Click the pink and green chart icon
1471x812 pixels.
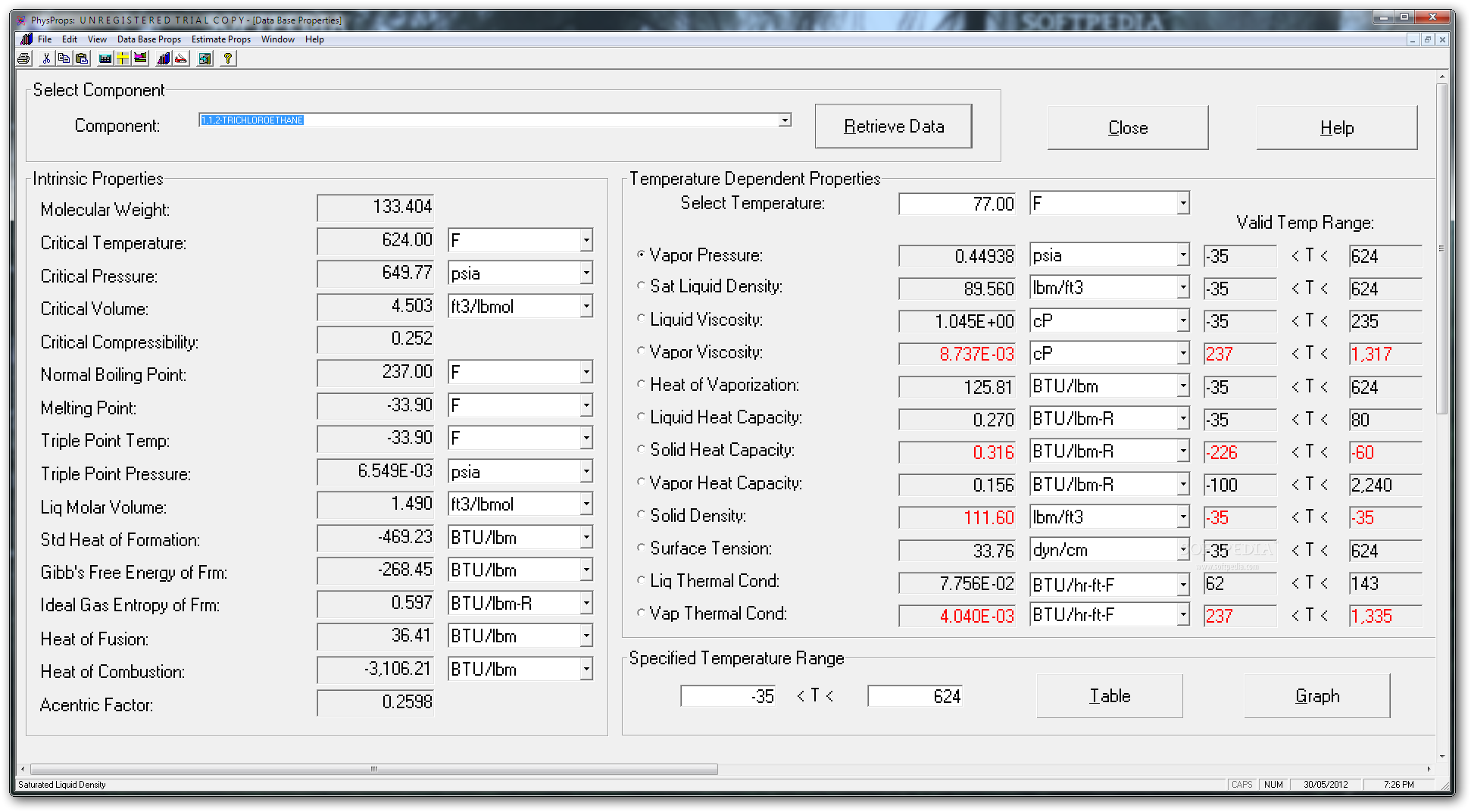tap(140, 58)
